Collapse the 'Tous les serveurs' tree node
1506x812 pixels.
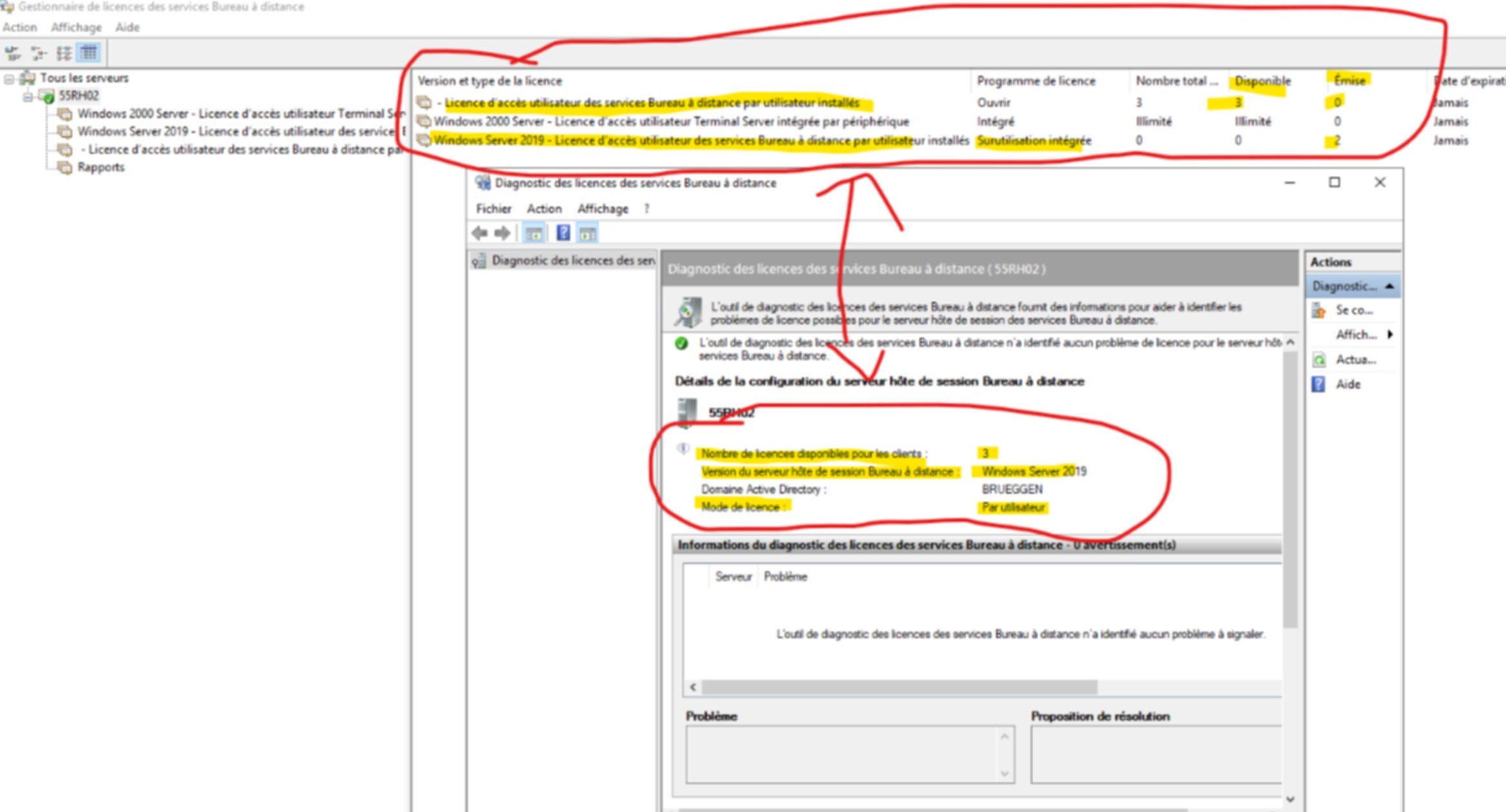[x=9, y=79]
